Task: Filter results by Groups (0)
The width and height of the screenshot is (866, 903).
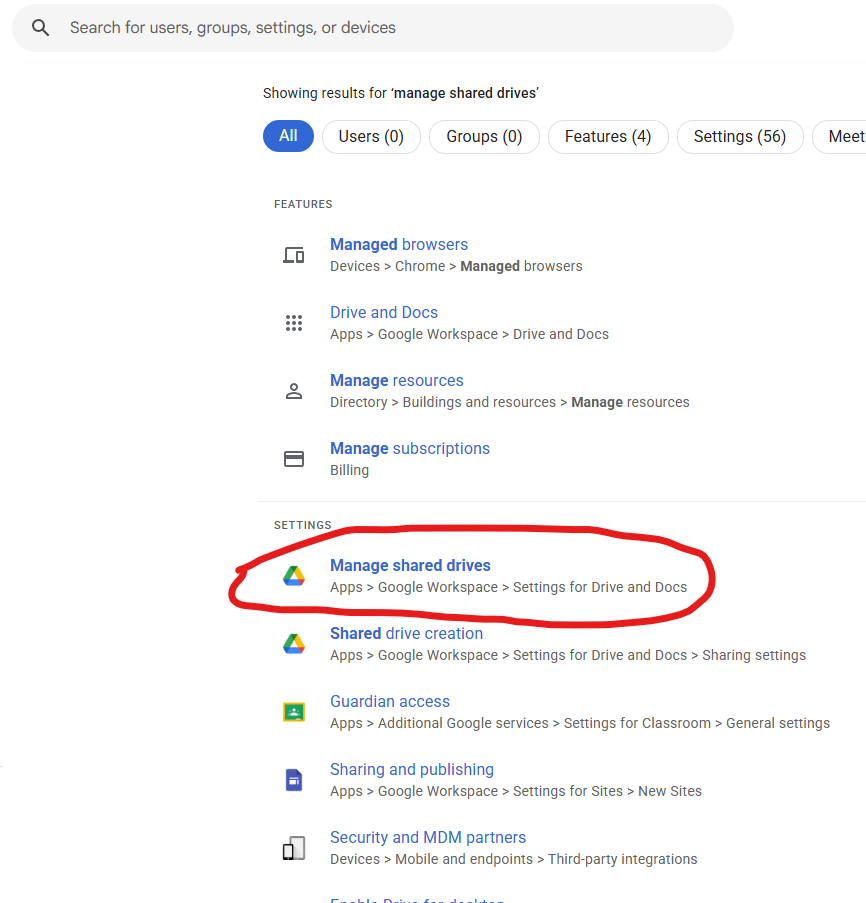Action: 484,136
